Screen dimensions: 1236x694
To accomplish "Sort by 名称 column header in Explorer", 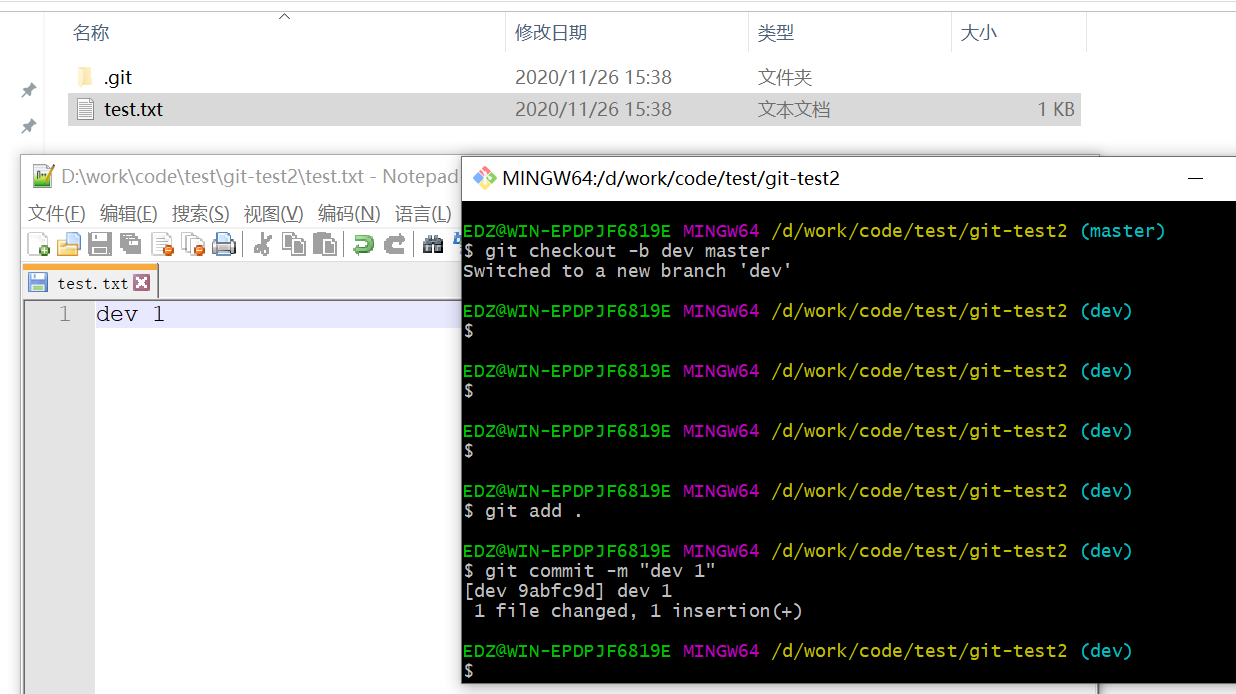I will click(x=91, y=33).
